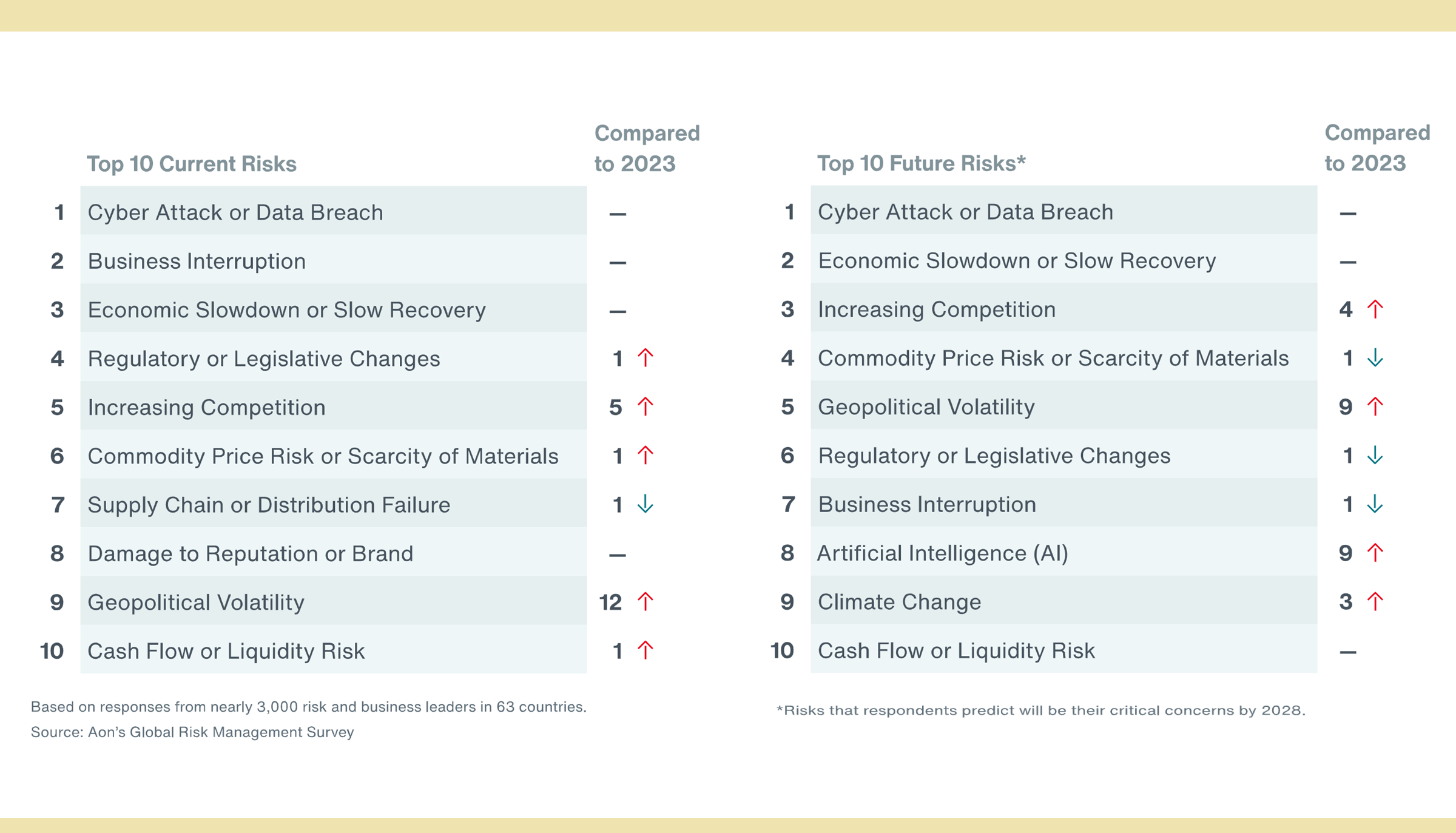
Task: Click the Top 10 Future Risks heading
Action: coord(921,163)
